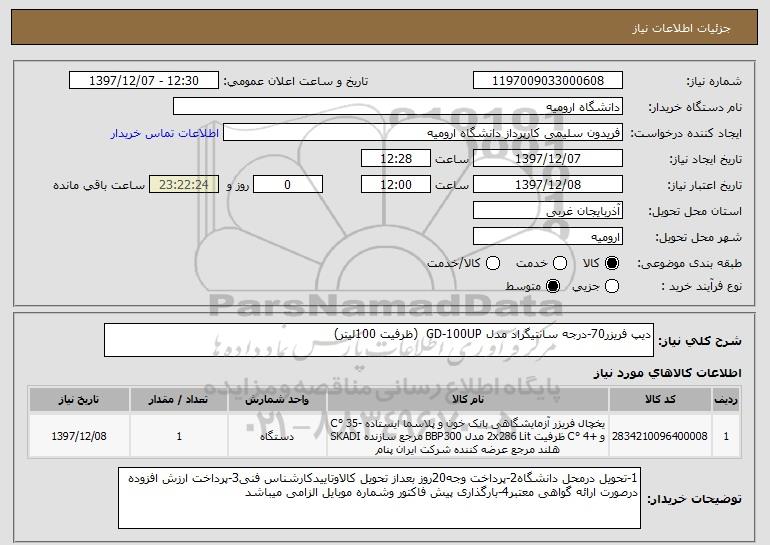Click the product name cell mentioning BBP300
This screenshot has height=545, width=770.
tap(468, 436)
